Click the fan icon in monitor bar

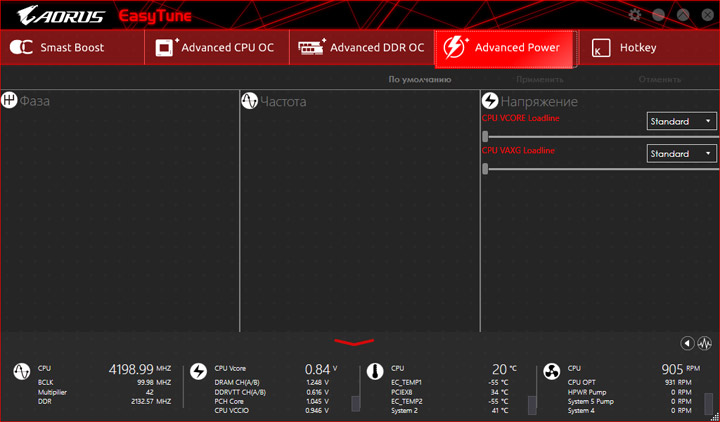[x=551, y=371]
